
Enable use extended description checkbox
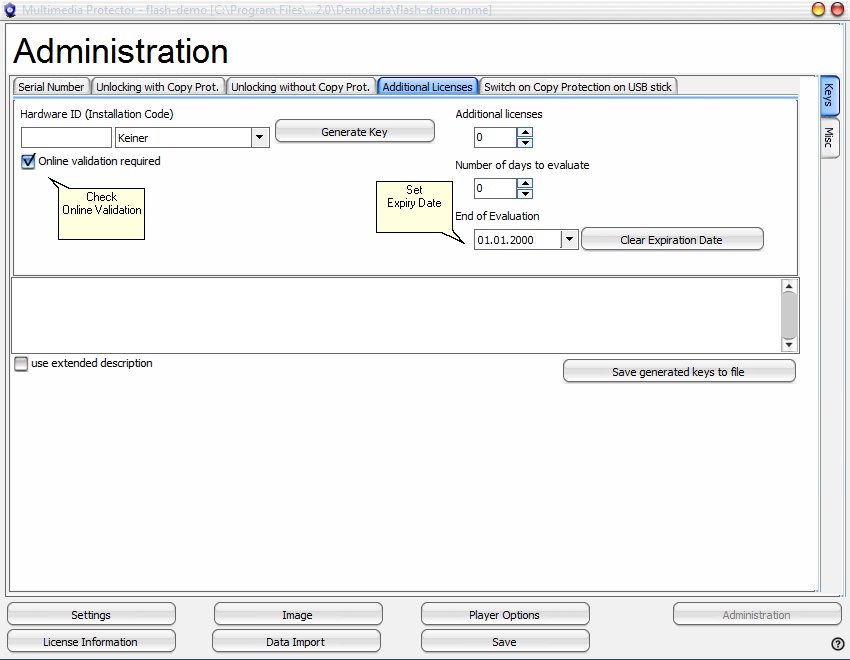tap(21, 364)
